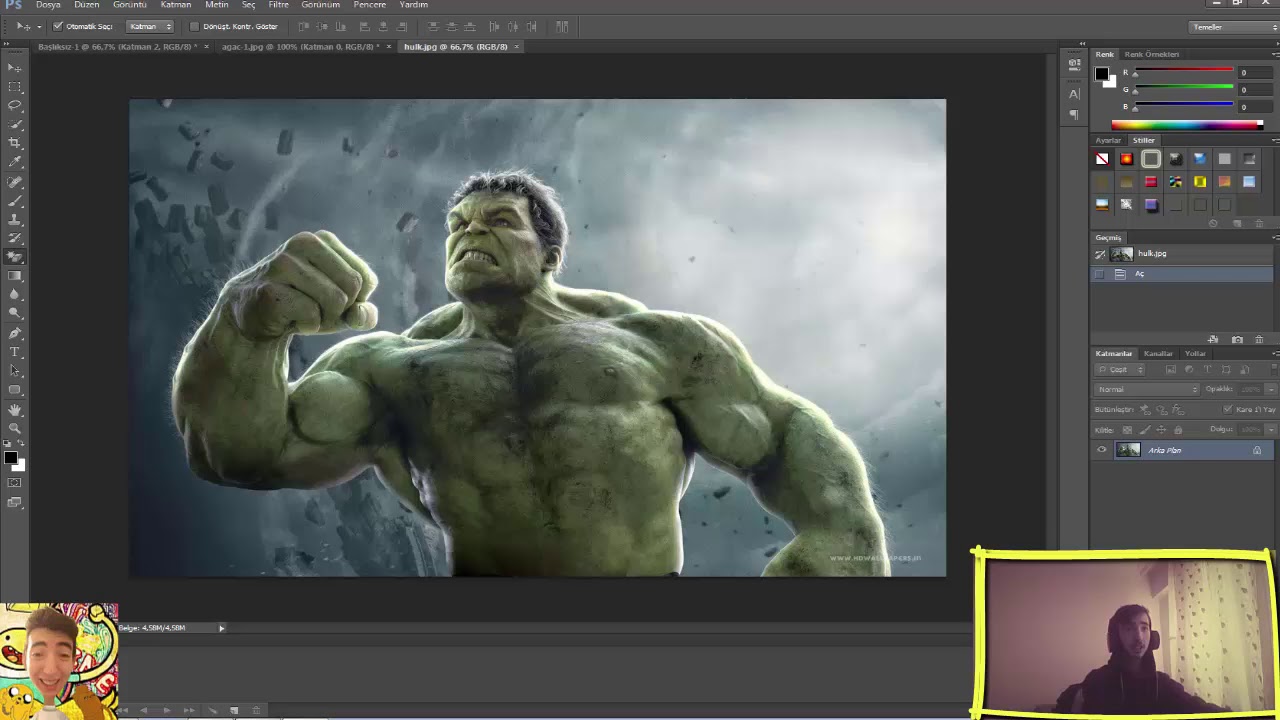Screen dimensions: 1280x720
Task: Expand the status bar info arrow
Action: [222, 628]
